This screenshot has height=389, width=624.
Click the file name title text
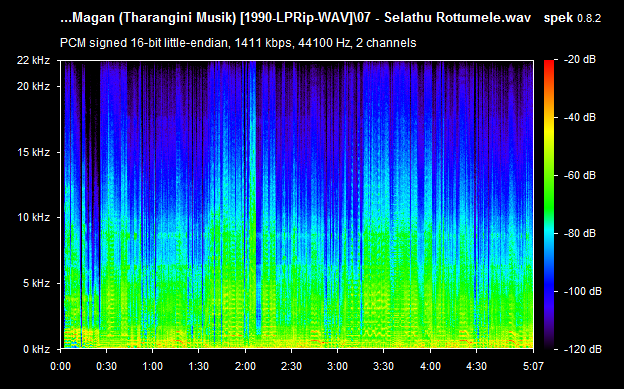click(x=296, y=18)
